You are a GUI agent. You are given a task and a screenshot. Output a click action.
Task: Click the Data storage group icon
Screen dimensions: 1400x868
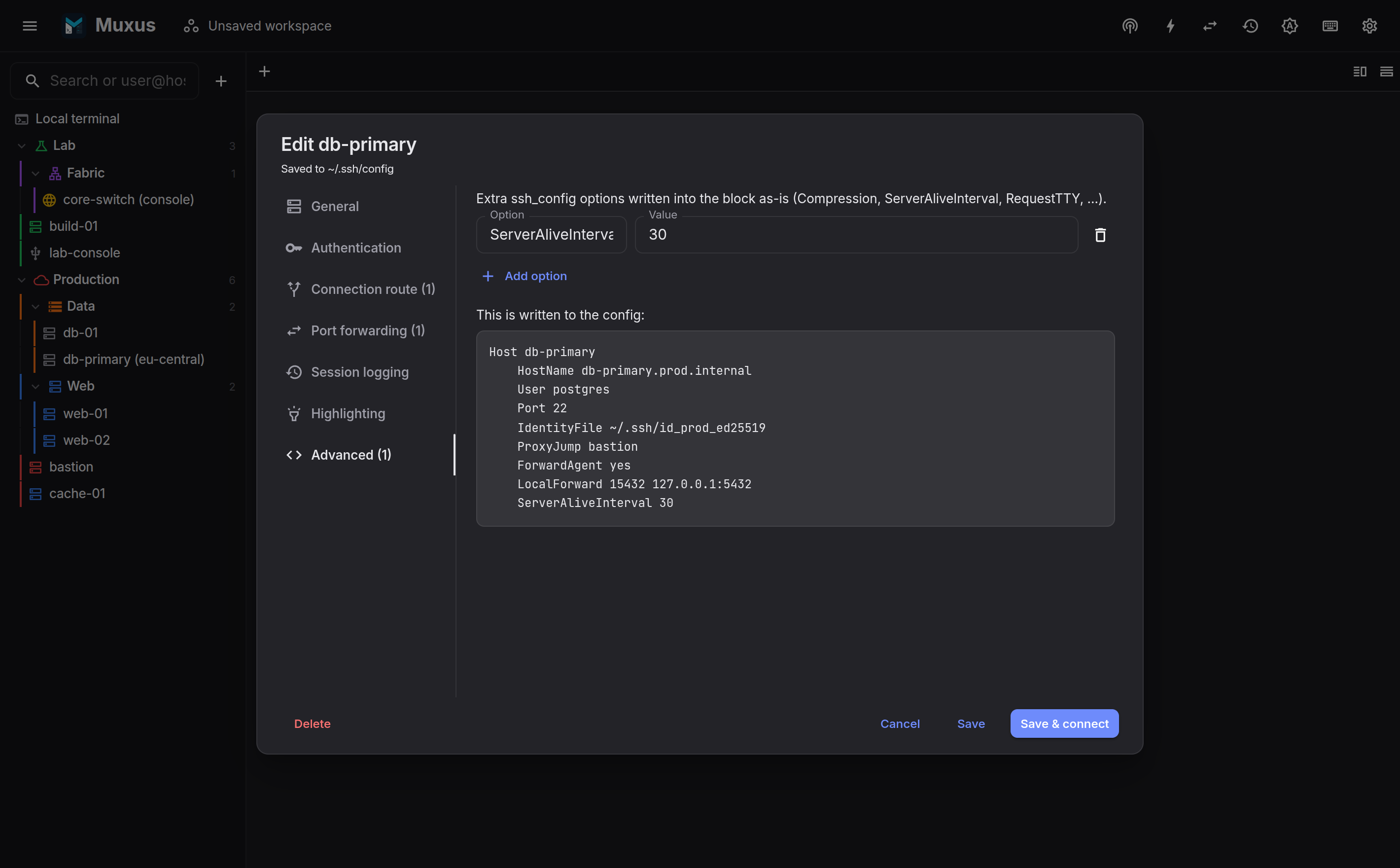(55, 307)
